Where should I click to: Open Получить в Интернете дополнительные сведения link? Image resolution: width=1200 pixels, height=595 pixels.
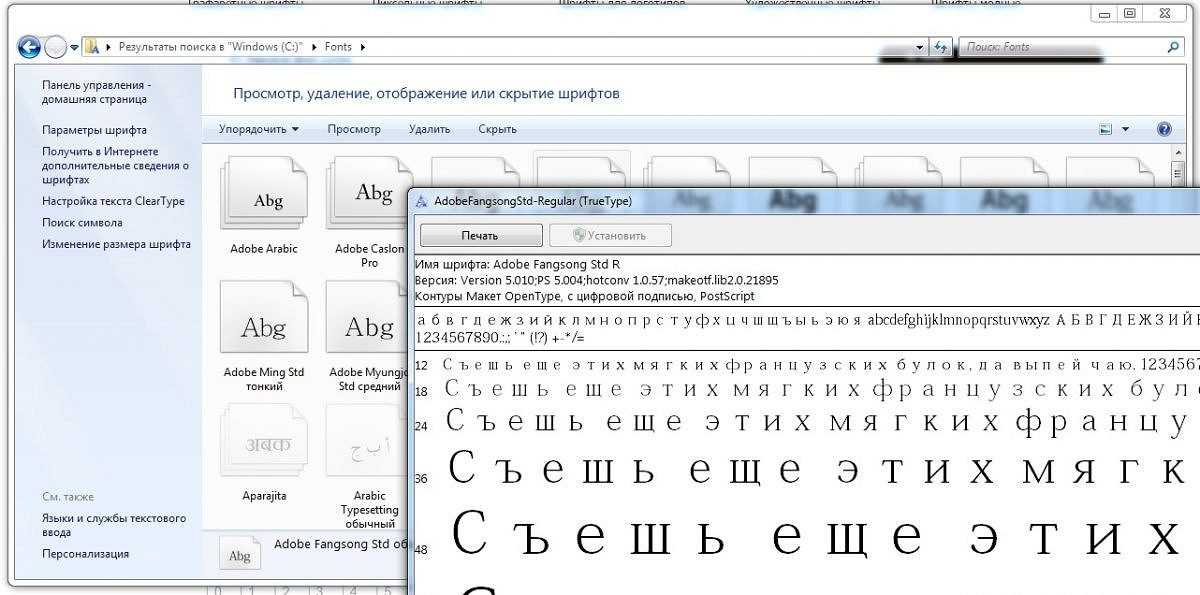[x=115, y=165]
